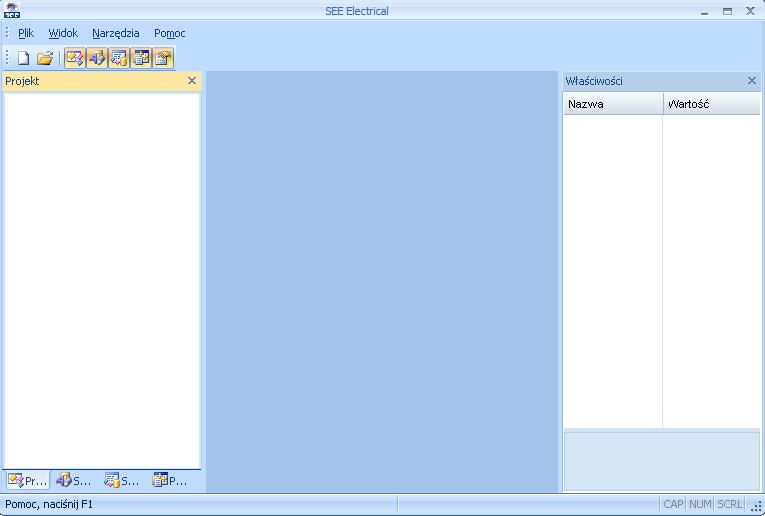Viewport: 765px width, 516px height.
Task: Open the Pomoc menu
Action: [x=169, y=33]
